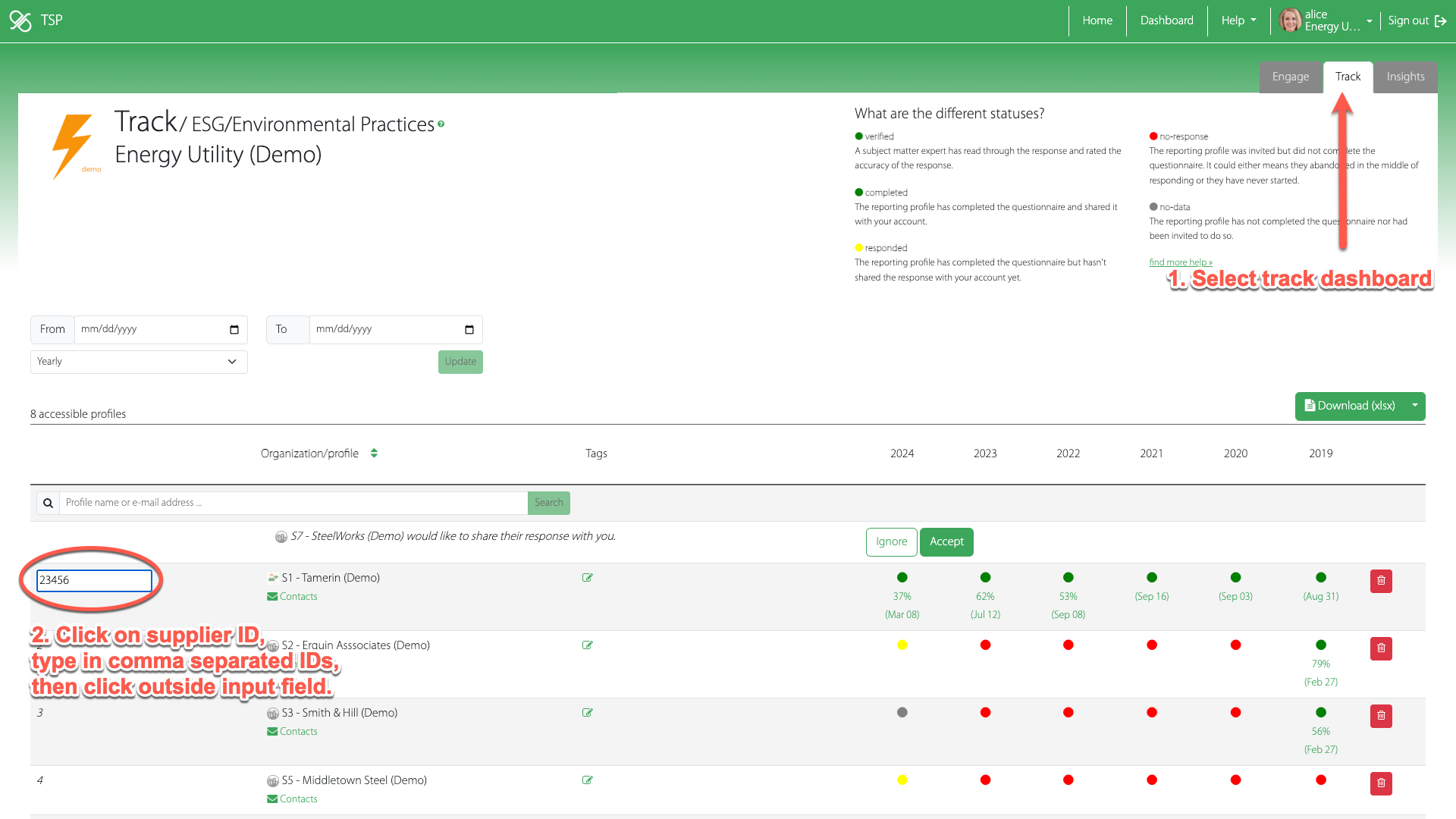Accept the S7 - SteelWorks share request
Image resolution: width=1456 pixels, height=819 pixels.
click(946, 541)
